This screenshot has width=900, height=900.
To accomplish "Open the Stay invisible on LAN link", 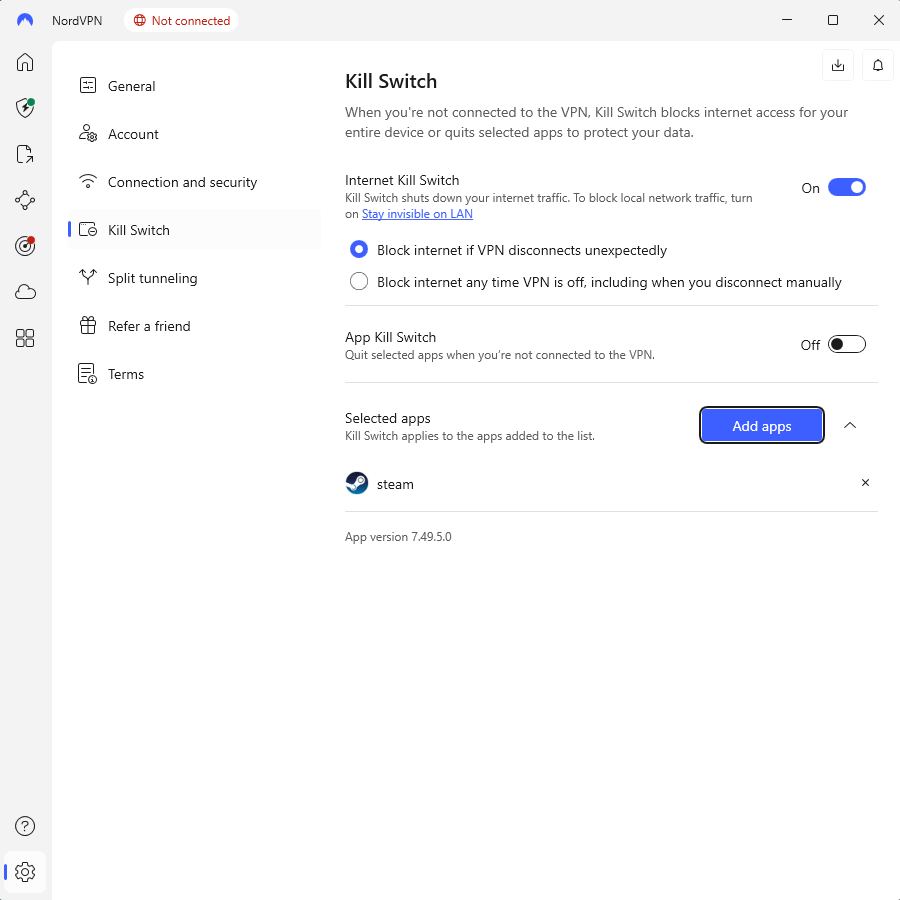I will pyautogui.click(x=417, y=213).
